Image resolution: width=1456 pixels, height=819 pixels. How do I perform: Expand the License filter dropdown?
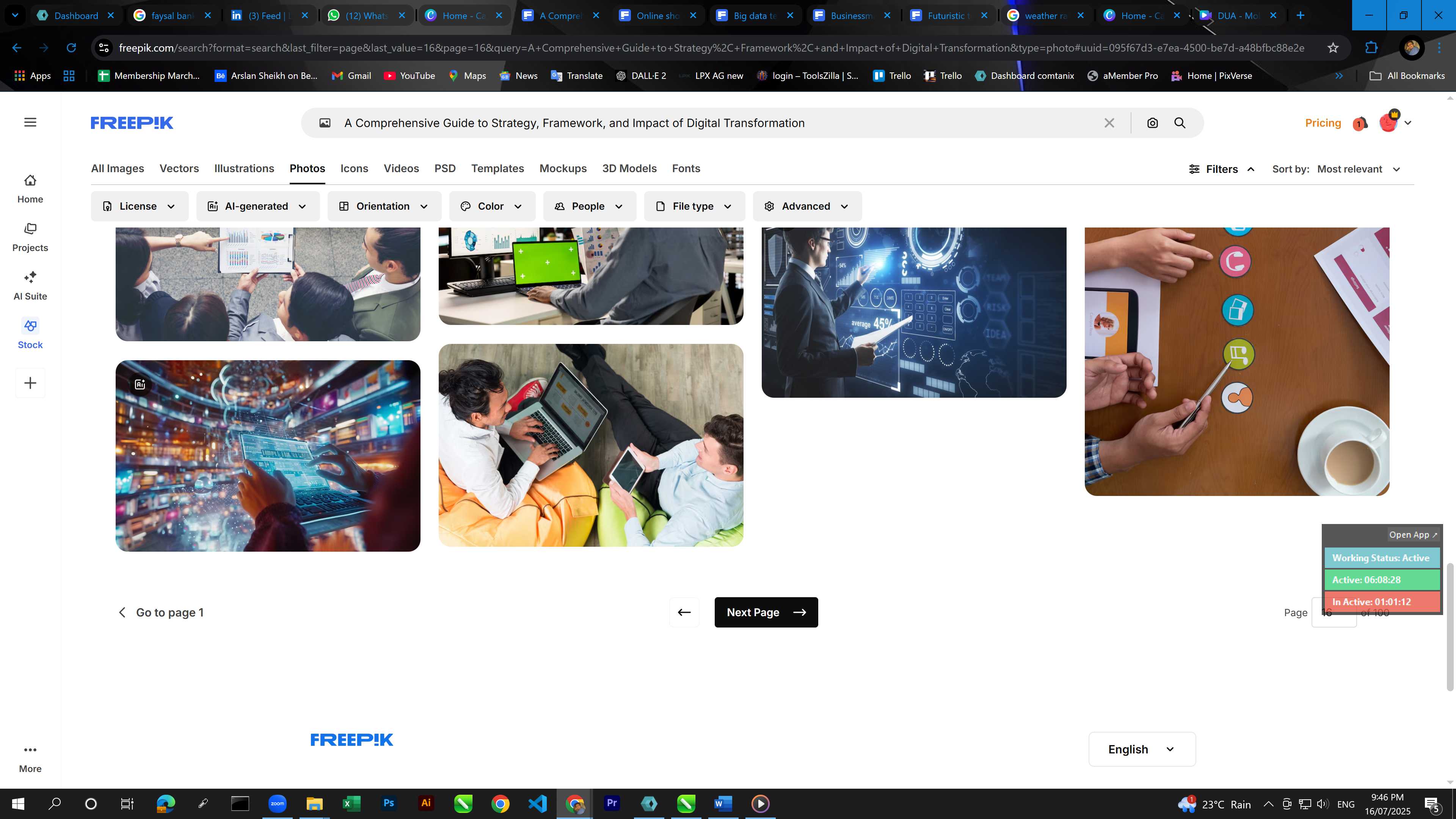pos(139,206)
